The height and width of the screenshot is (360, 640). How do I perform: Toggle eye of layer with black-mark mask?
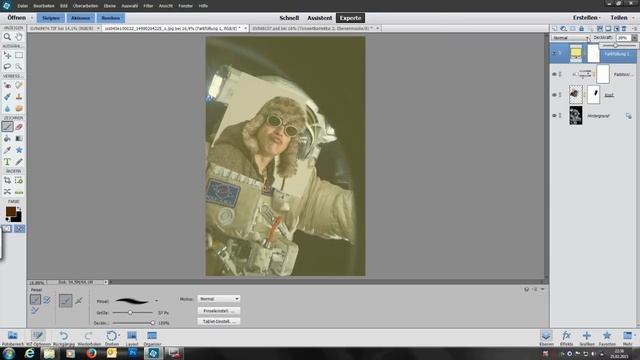tap(554, 95)
